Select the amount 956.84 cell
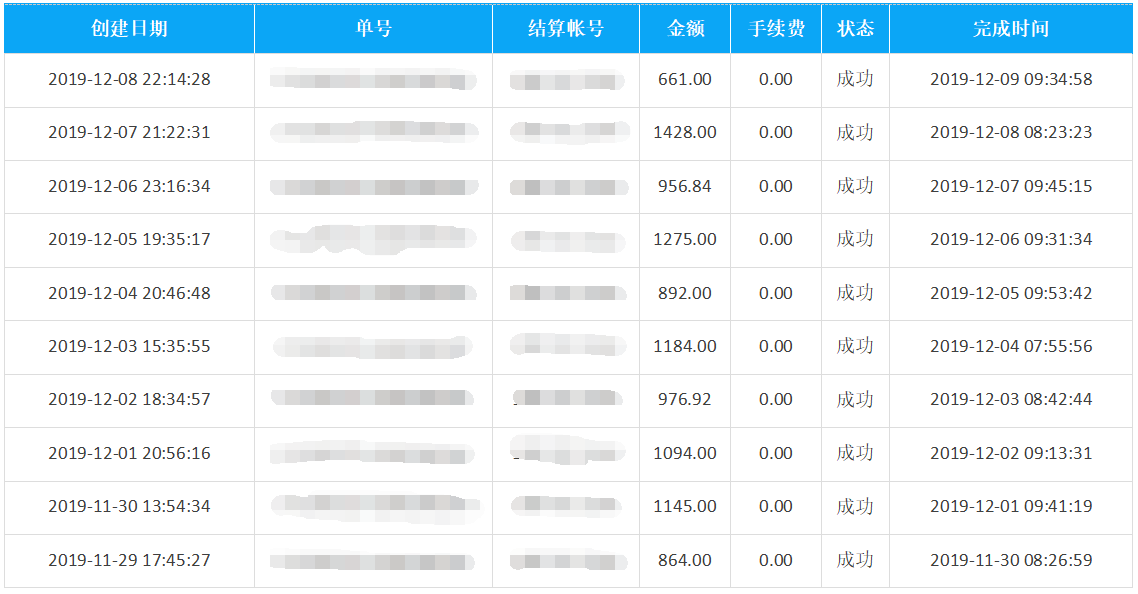The image size is (1138, 594). 685,186
